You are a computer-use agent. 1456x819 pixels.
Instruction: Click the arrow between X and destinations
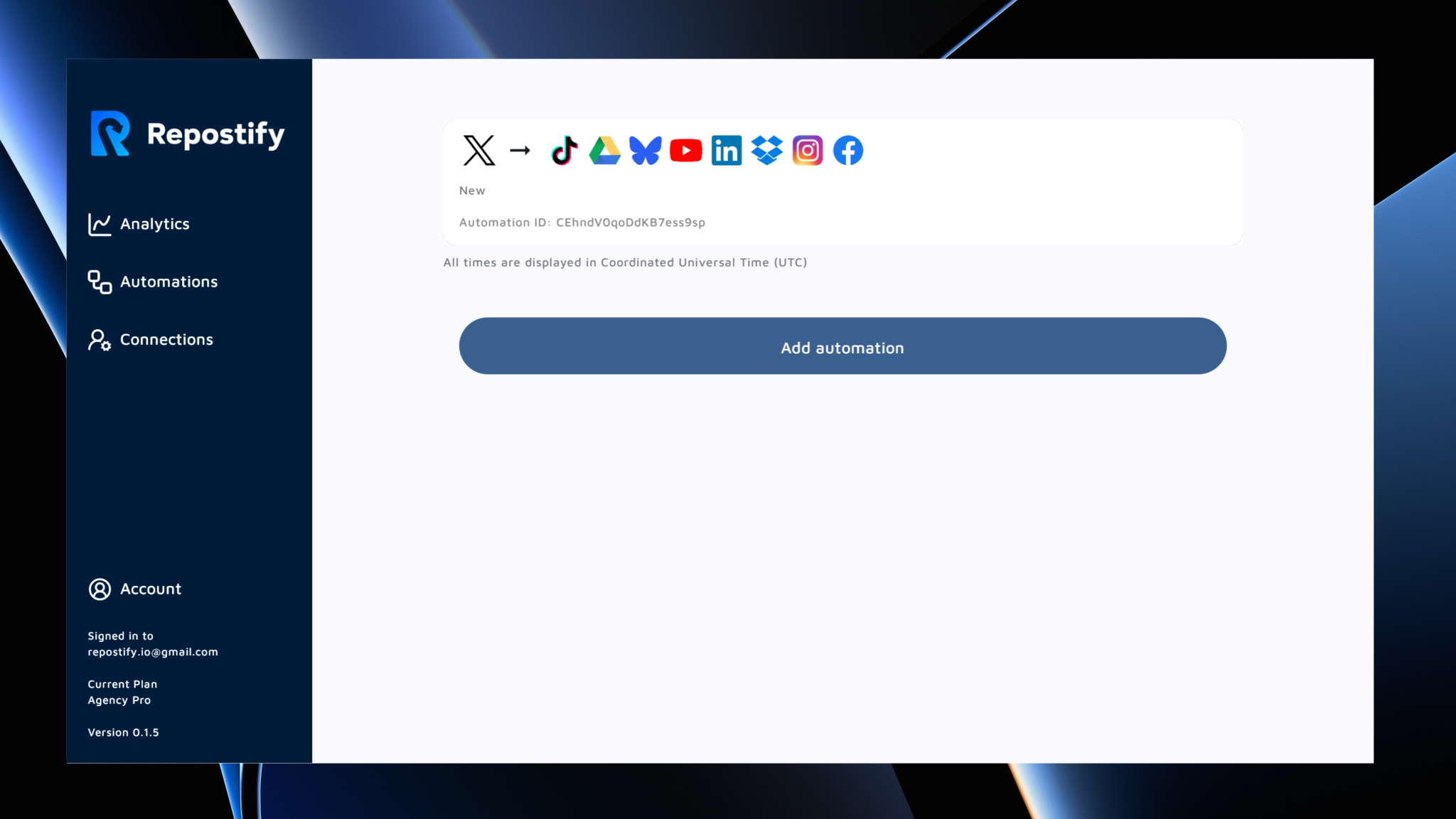coord(520,150)
